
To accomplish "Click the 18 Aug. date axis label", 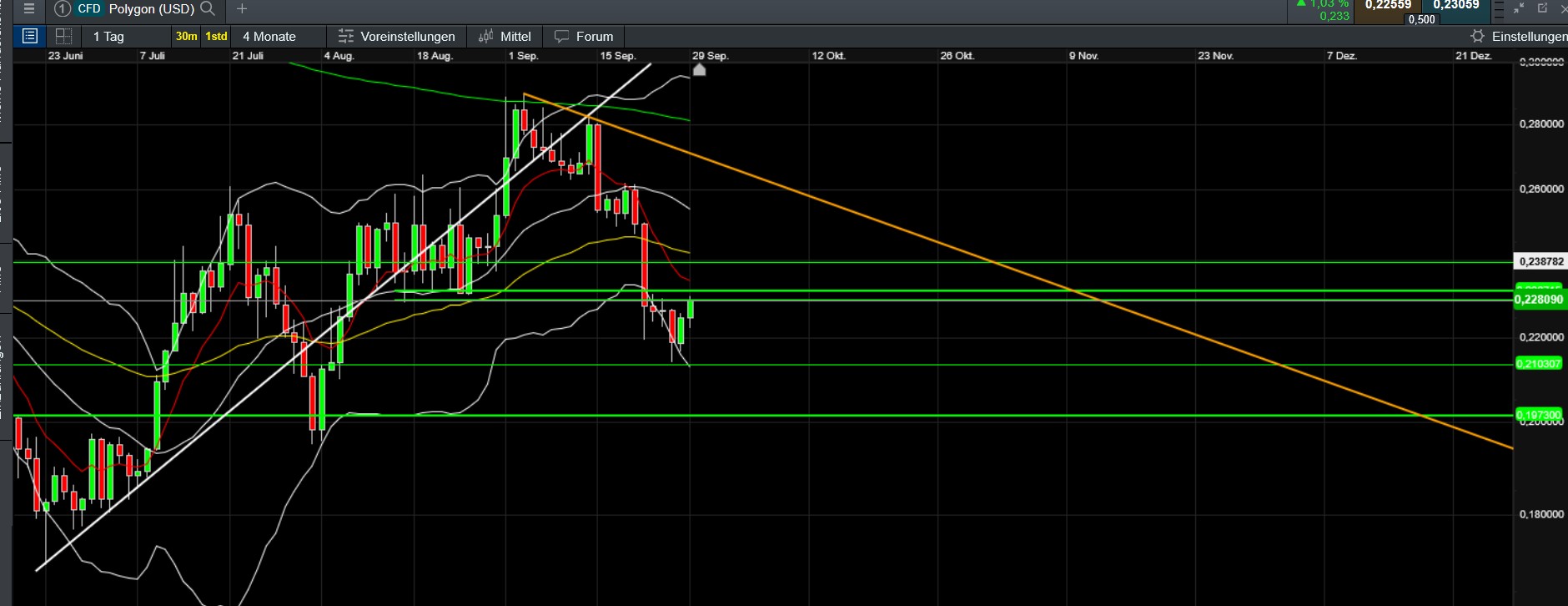I will click(x=435, y=56).
